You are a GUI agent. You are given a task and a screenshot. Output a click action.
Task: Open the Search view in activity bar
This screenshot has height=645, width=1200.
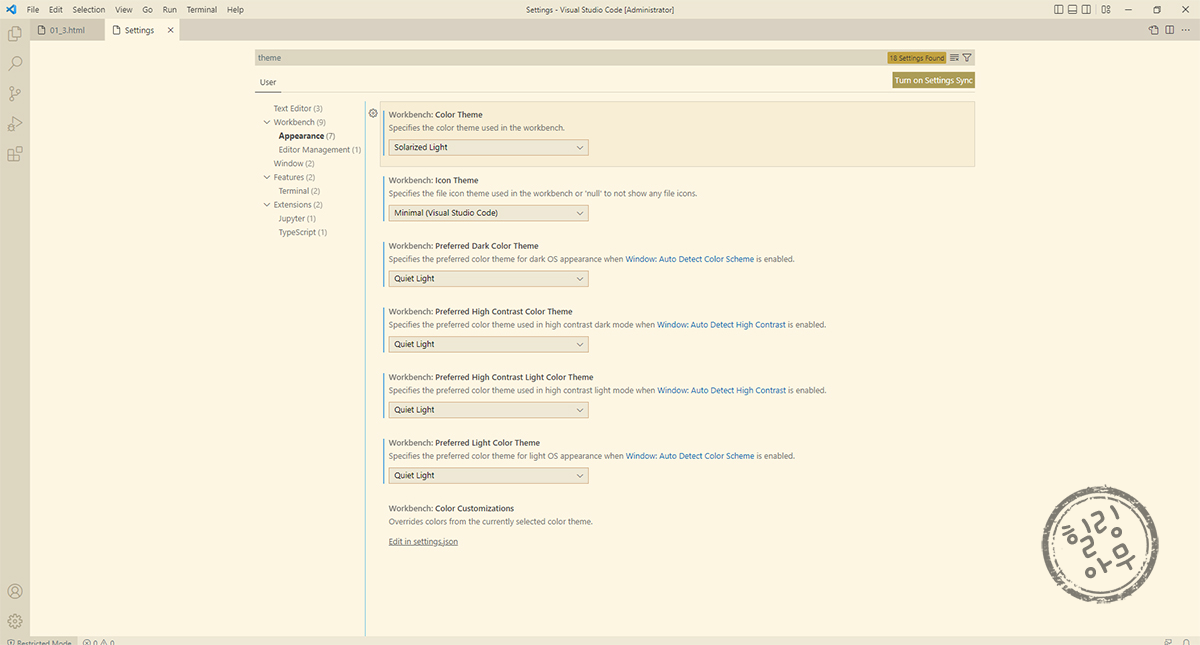coord(15,64)
